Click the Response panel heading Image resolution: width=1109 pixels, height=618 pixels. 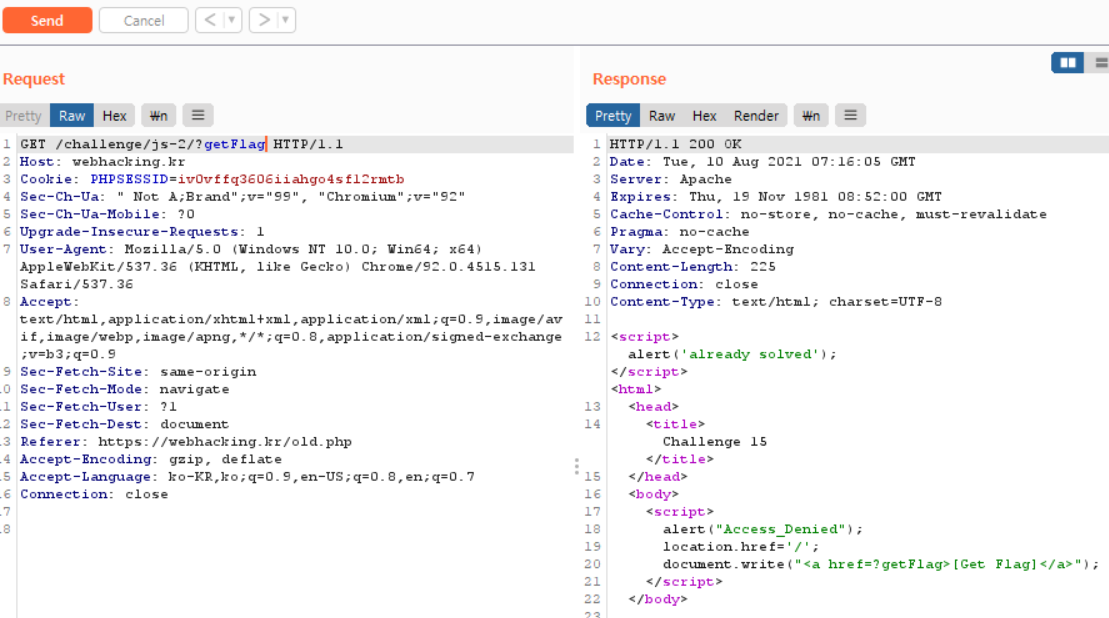point(629,79)
